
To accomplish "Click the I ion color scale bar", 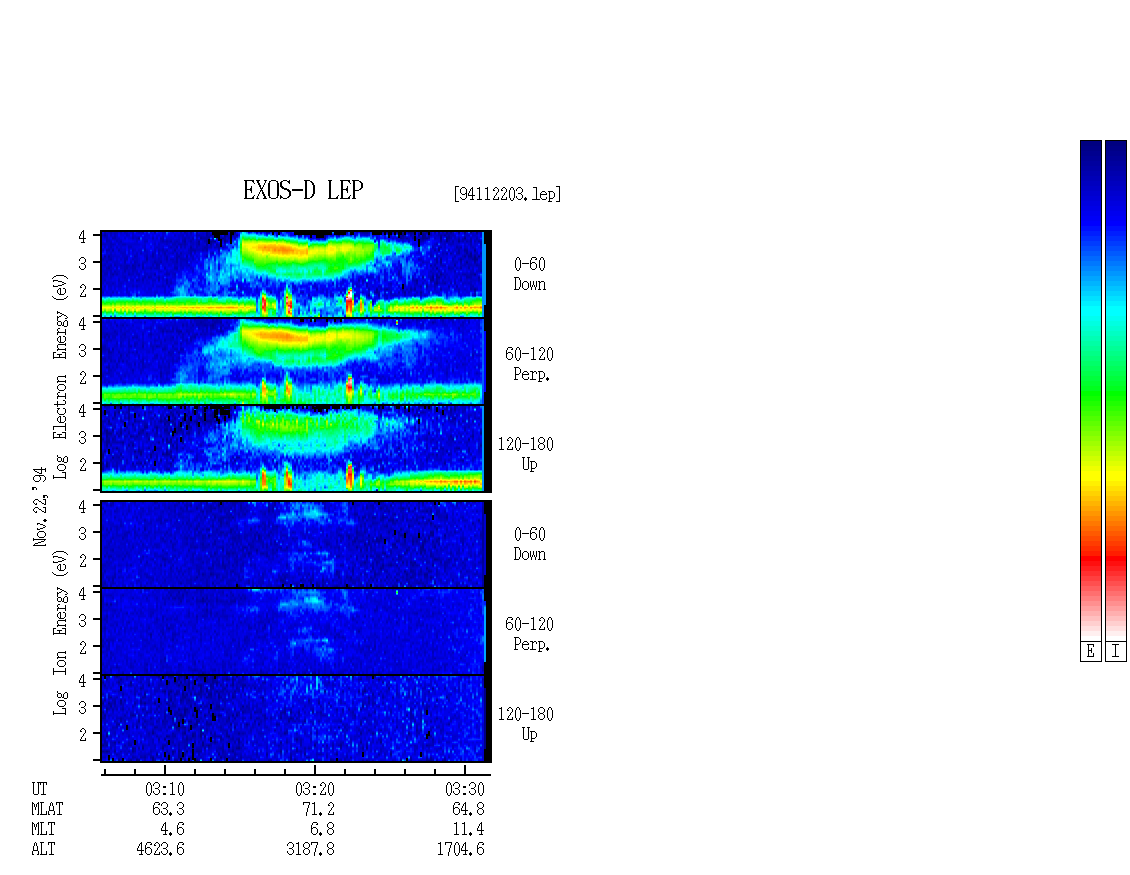I will tap(1116, 390).
